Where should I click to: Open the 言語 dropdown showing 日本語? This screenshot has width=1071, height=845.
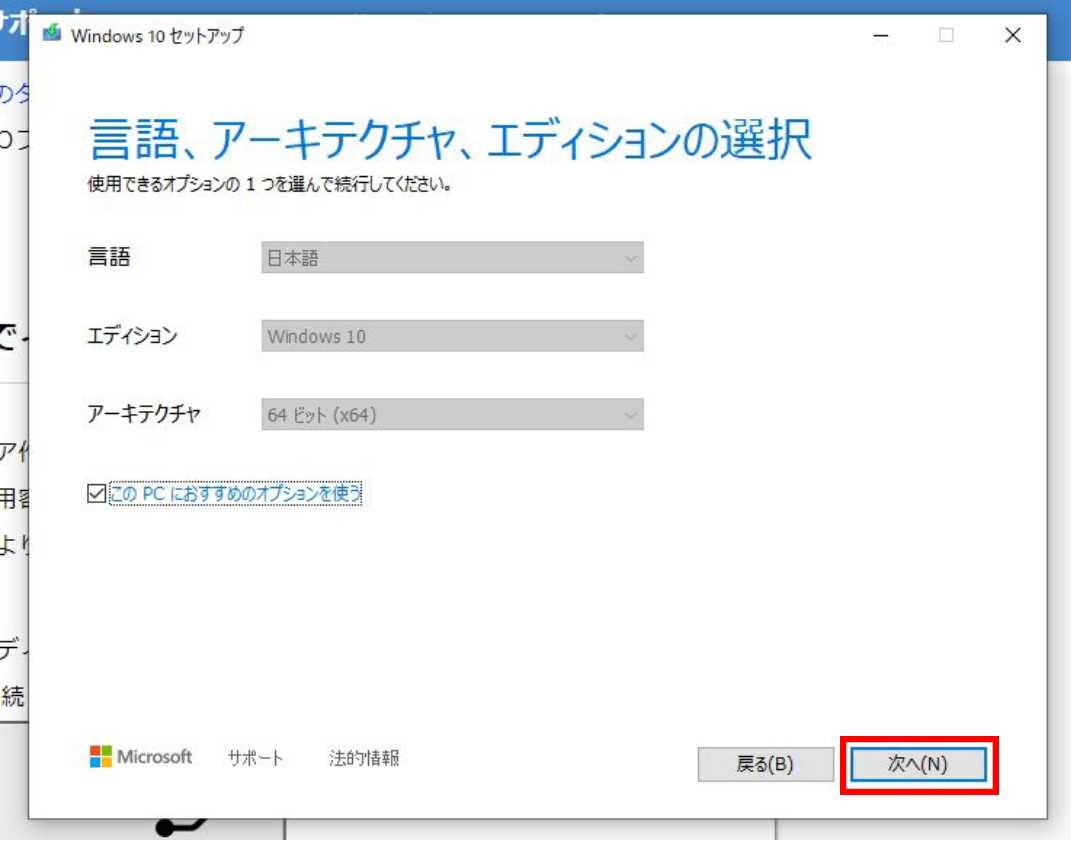452,258
